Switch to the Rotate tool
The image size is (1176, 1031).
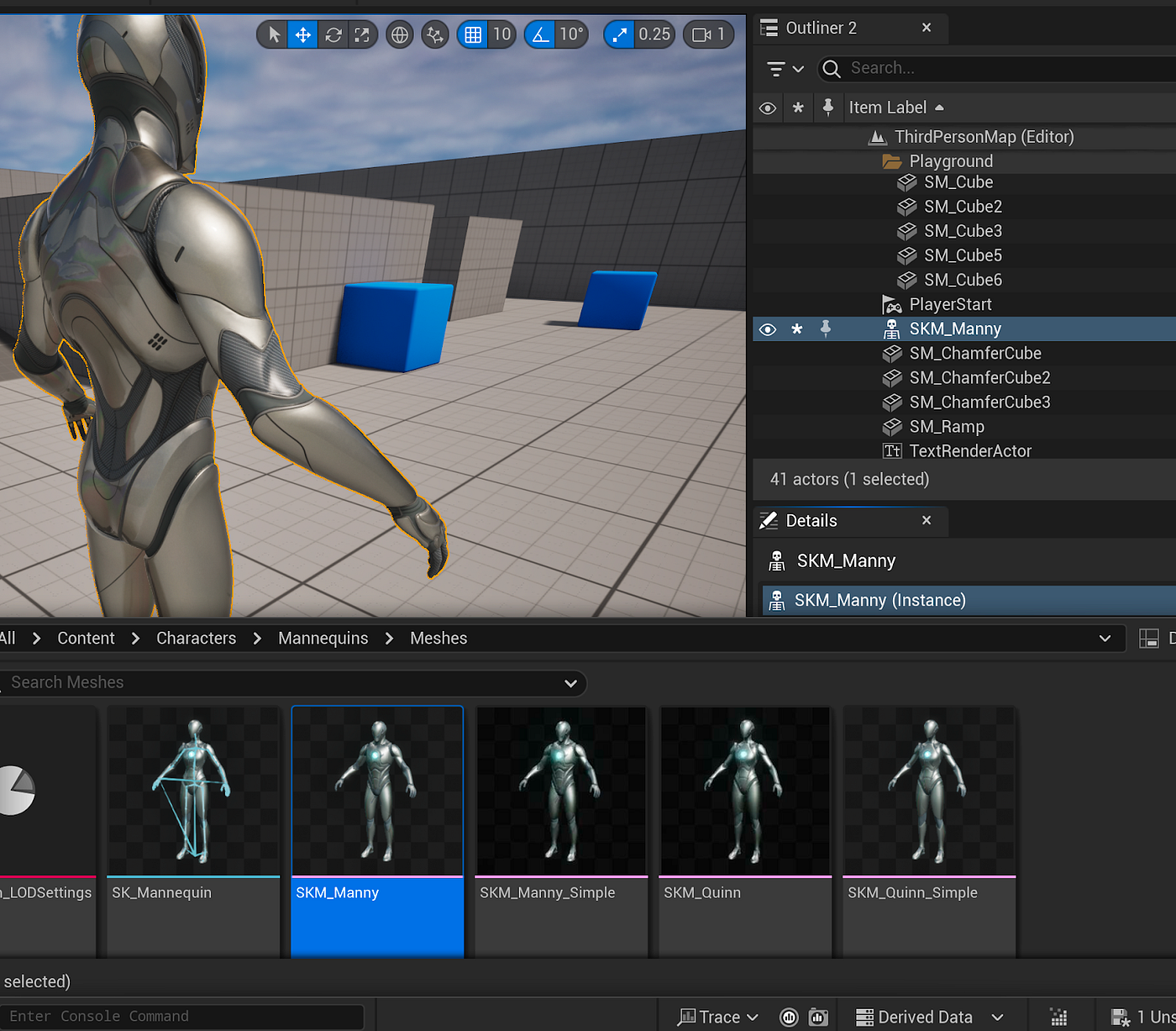click(333, 34)
